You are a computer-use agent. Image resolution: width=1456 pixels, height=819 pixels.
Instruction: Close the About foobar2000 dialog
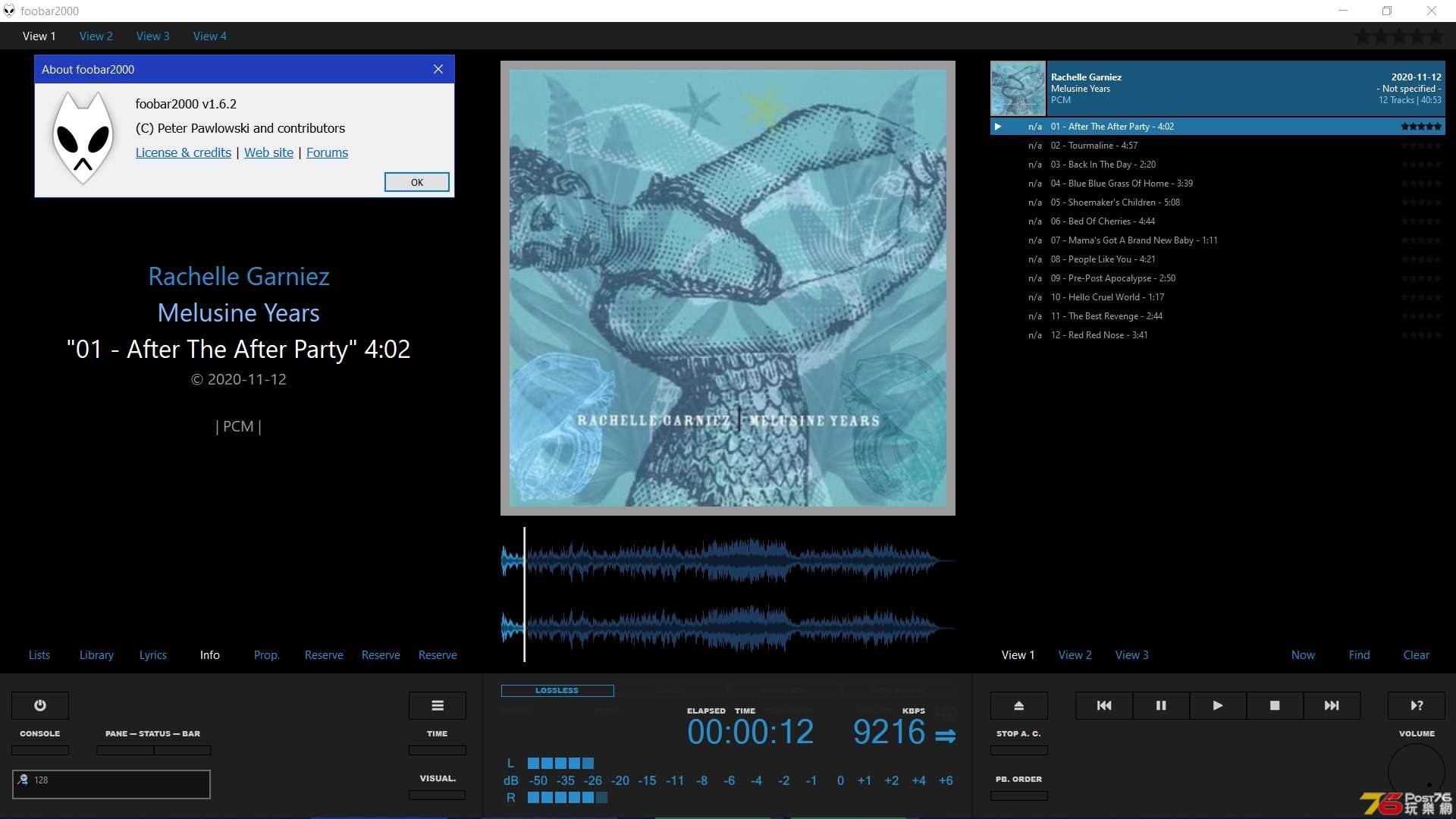coord(438,69)
